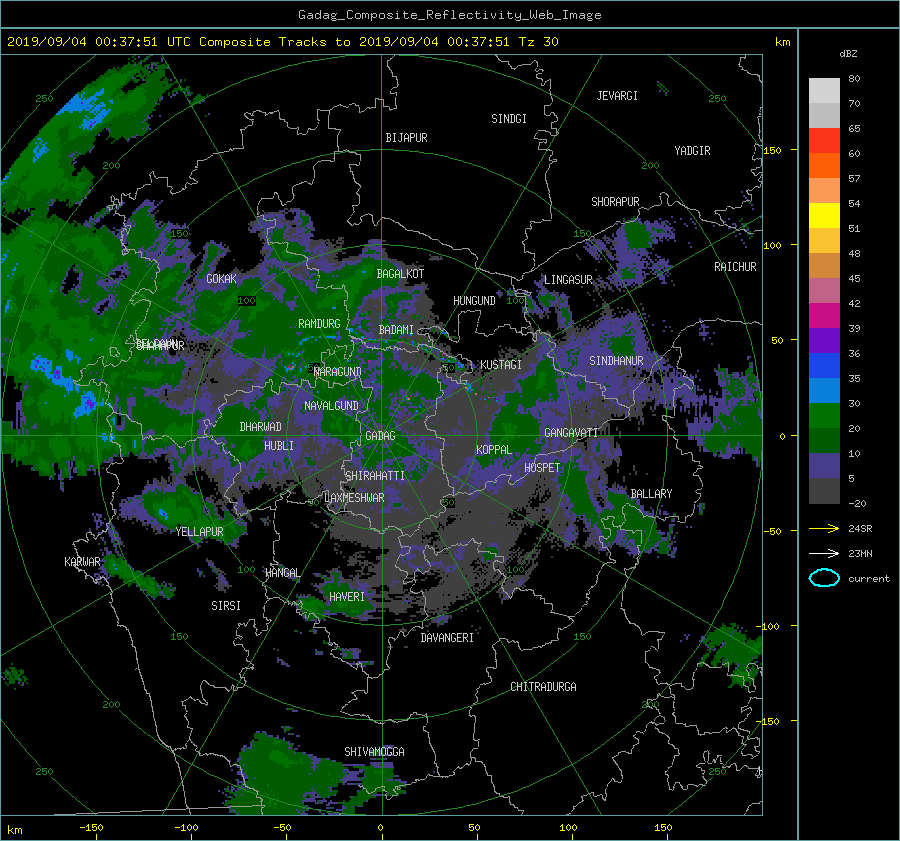Screen dimensions: 900x841
Task: Click the green 20 dBZ color swatch
Action: [824, 415]
